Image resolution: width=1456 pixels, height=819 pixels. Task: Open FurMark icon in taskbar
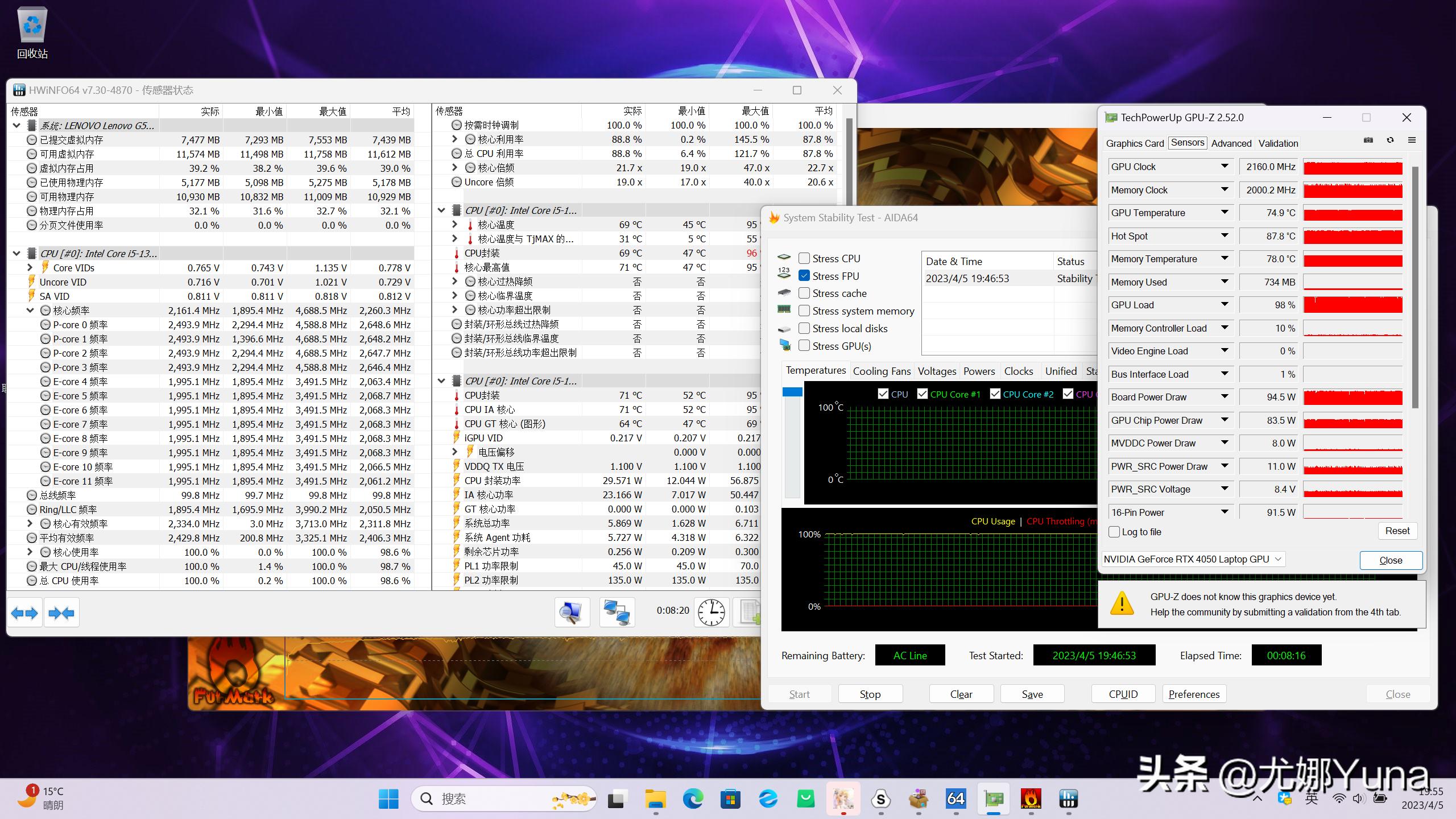1031,799
